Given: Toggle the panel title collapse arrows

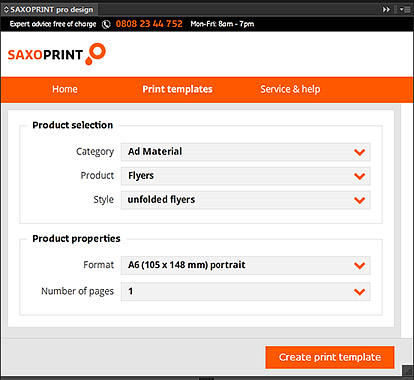Looking at the screenshot, I should [6, 9].
